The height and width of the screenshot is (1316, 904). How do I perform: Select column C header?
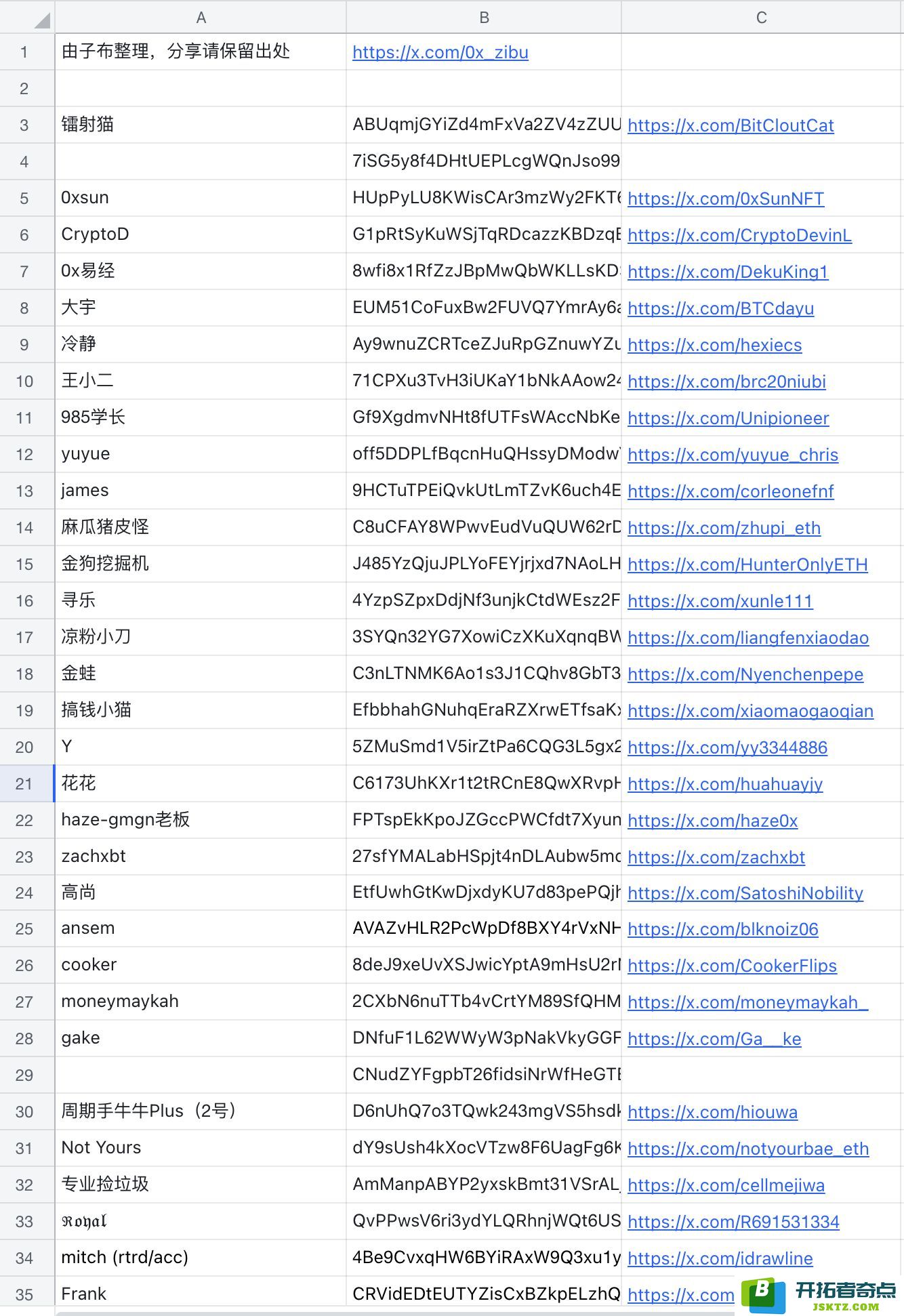(x=762, y=17)
